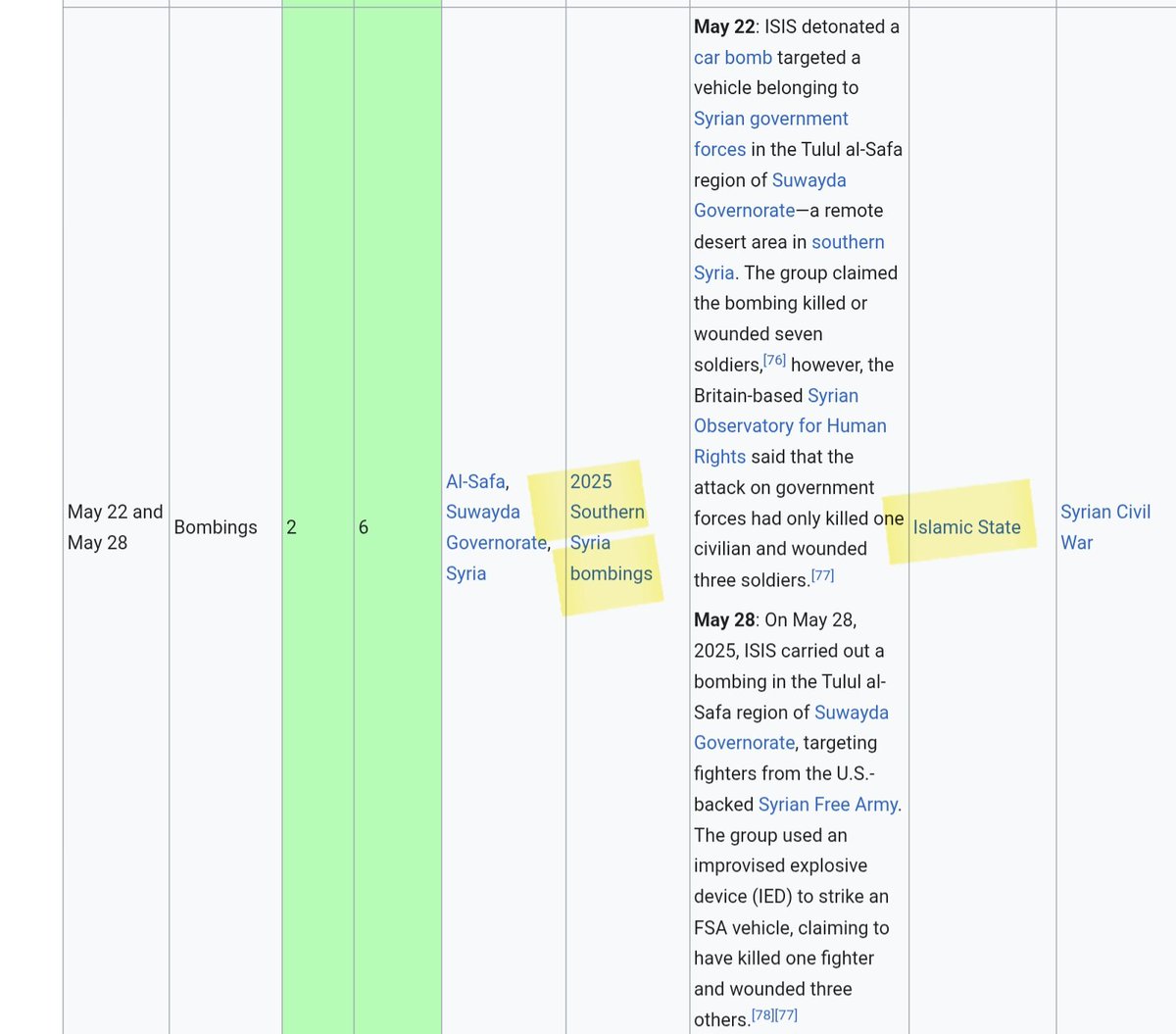Open citation [77] after 'three soldiers'
This screenshot has height=1034, width=1176.
(822, 575)
